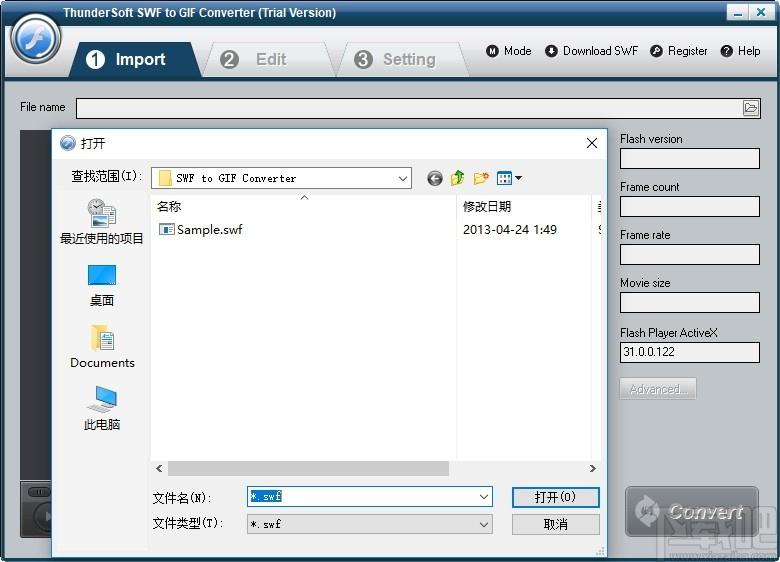Open Documents in the places bar
The height and width of the screenshot is (562, 780).
pyautogui.click(x=102, y=347)
